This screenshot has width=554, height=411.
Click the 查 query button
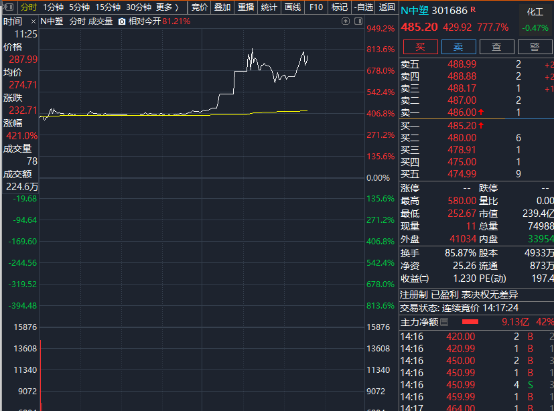(496, 47)
